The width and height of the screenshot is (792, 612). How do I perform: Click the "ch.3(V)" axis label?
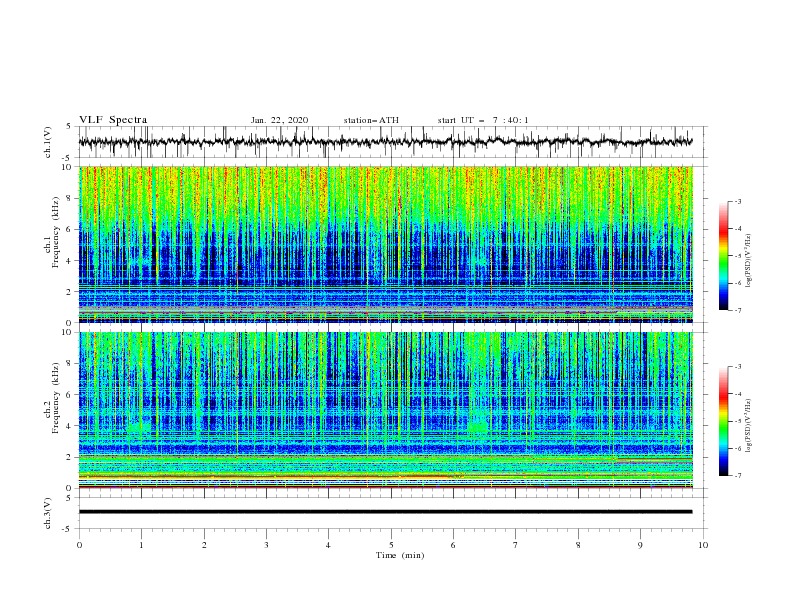pyautogui.click(x=48, y=513)
